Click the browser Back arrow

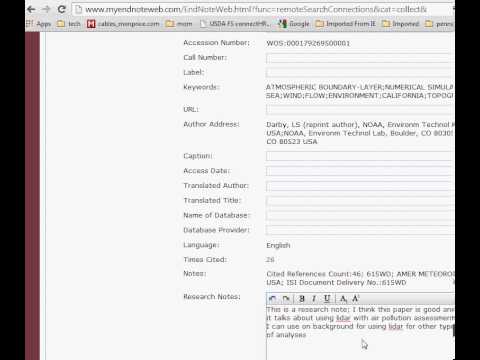tap(31, 9)
